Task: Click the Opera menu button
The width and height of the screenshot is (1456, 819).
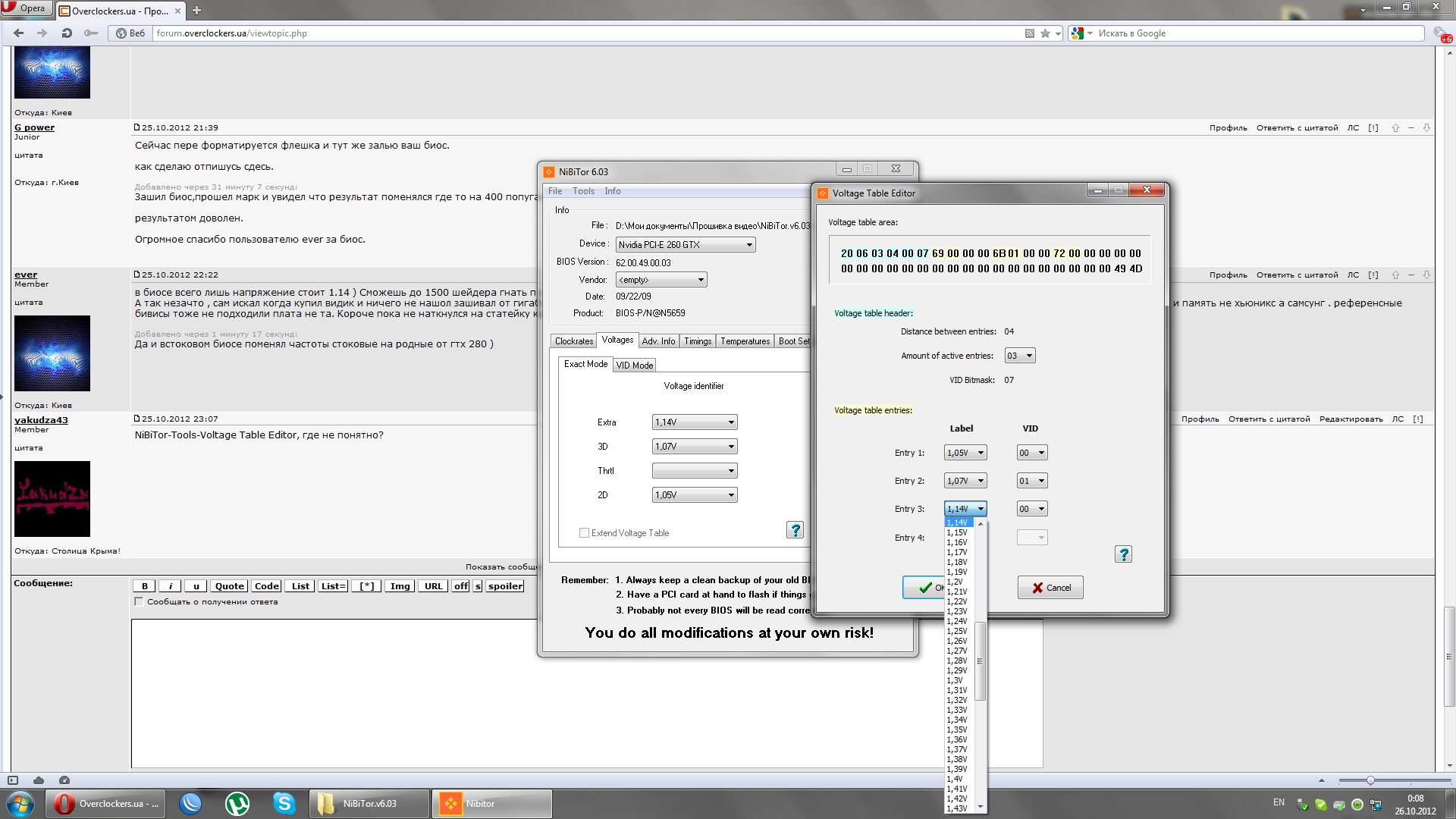Action: [26, 8]
